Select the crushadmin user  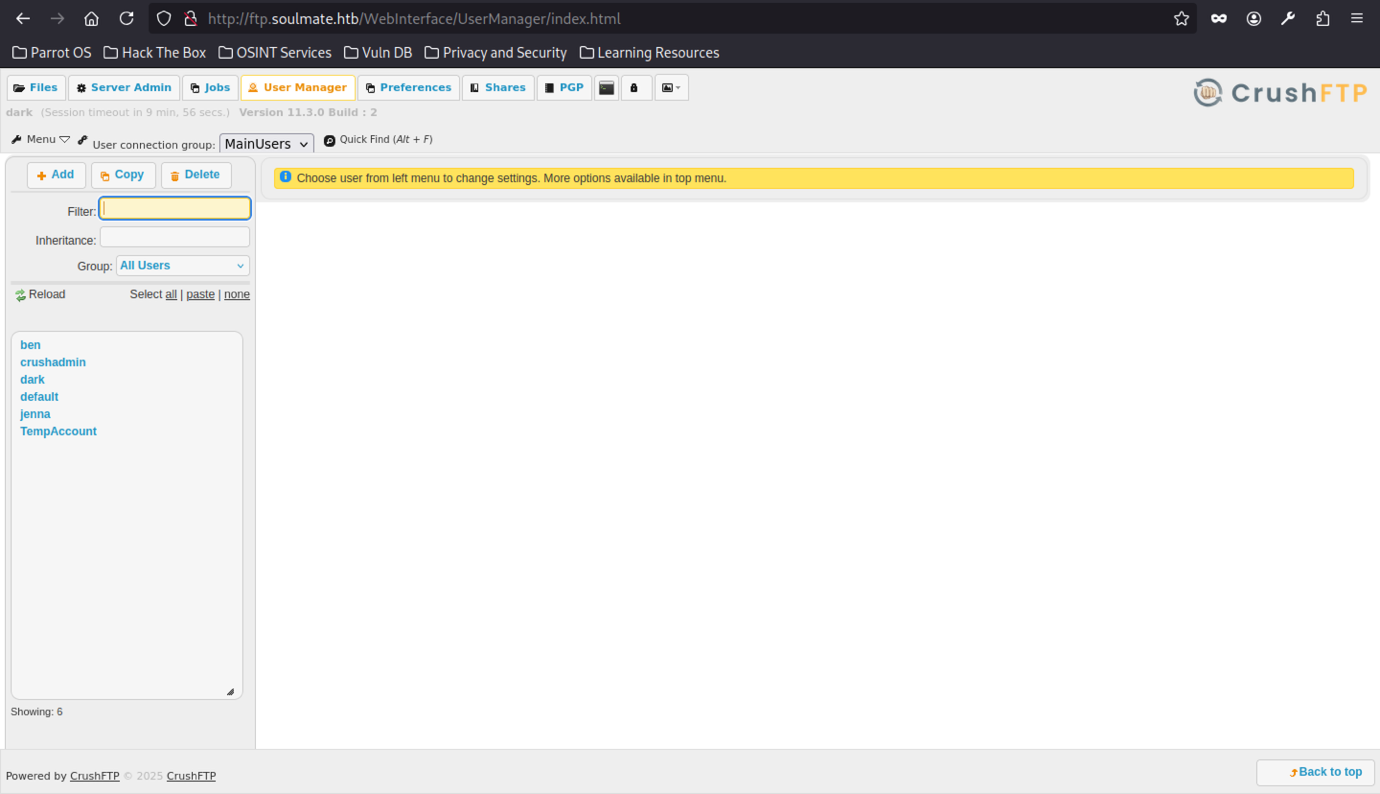coord(53,362)
